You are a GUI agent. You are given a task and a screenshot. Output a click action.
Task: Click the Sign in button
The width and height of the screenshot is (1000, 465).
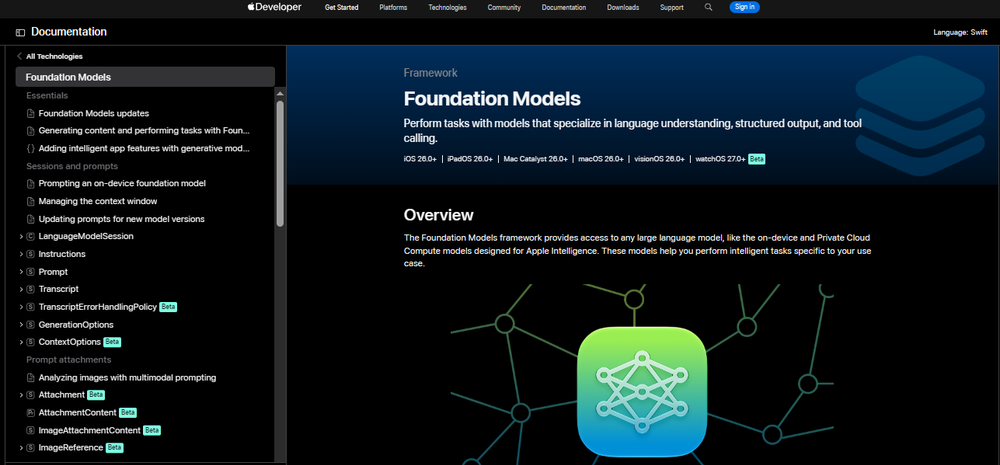click(x=744, y=7)
